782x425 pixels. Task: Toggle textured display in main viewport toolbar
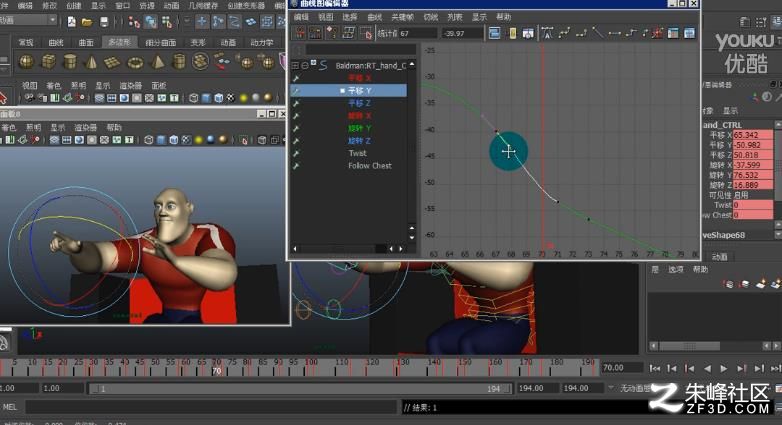[230, 98]
